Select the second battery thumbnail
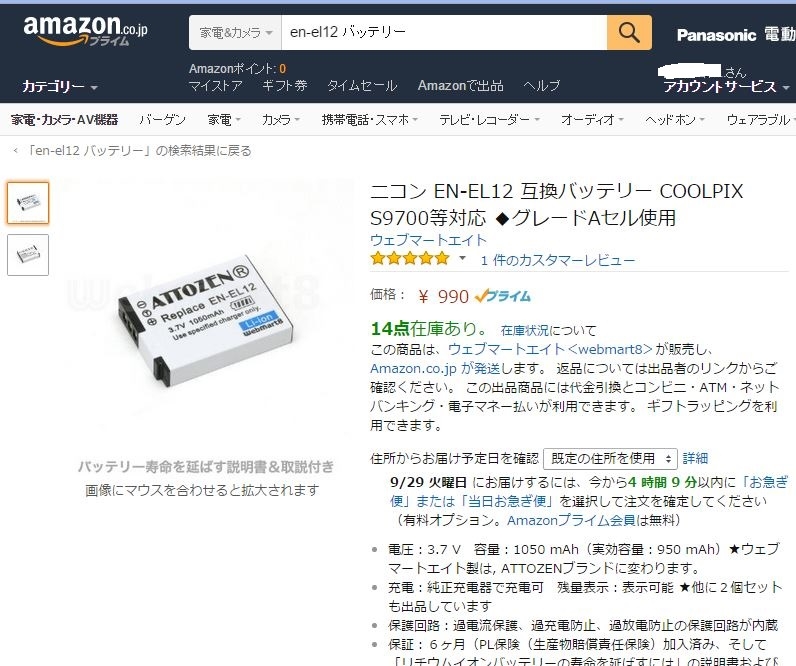 28,255
